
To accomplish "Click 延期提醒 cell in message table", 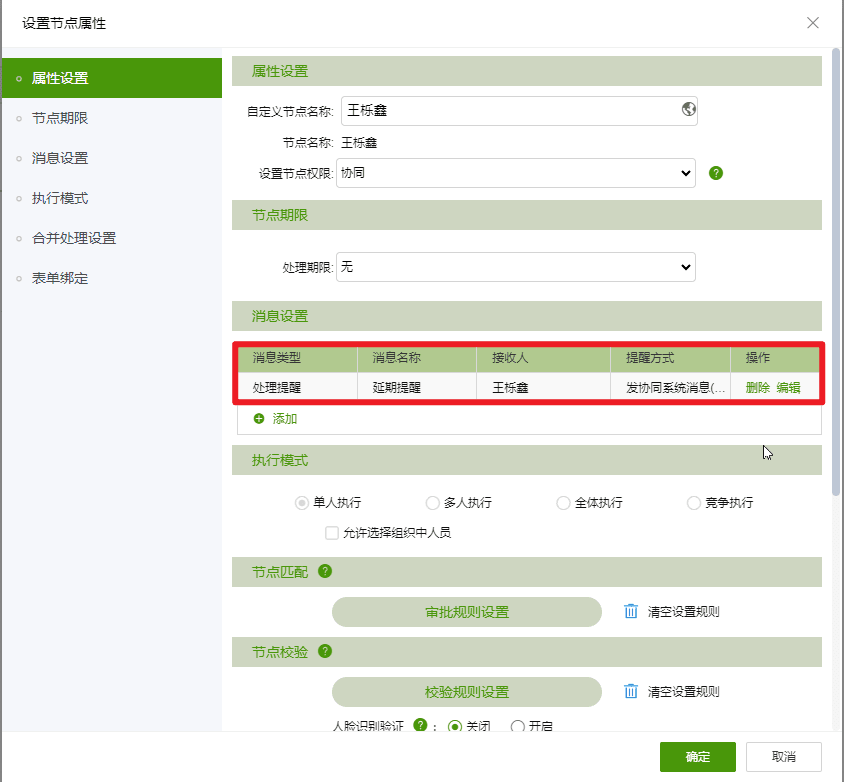I will tap(417, 388).
